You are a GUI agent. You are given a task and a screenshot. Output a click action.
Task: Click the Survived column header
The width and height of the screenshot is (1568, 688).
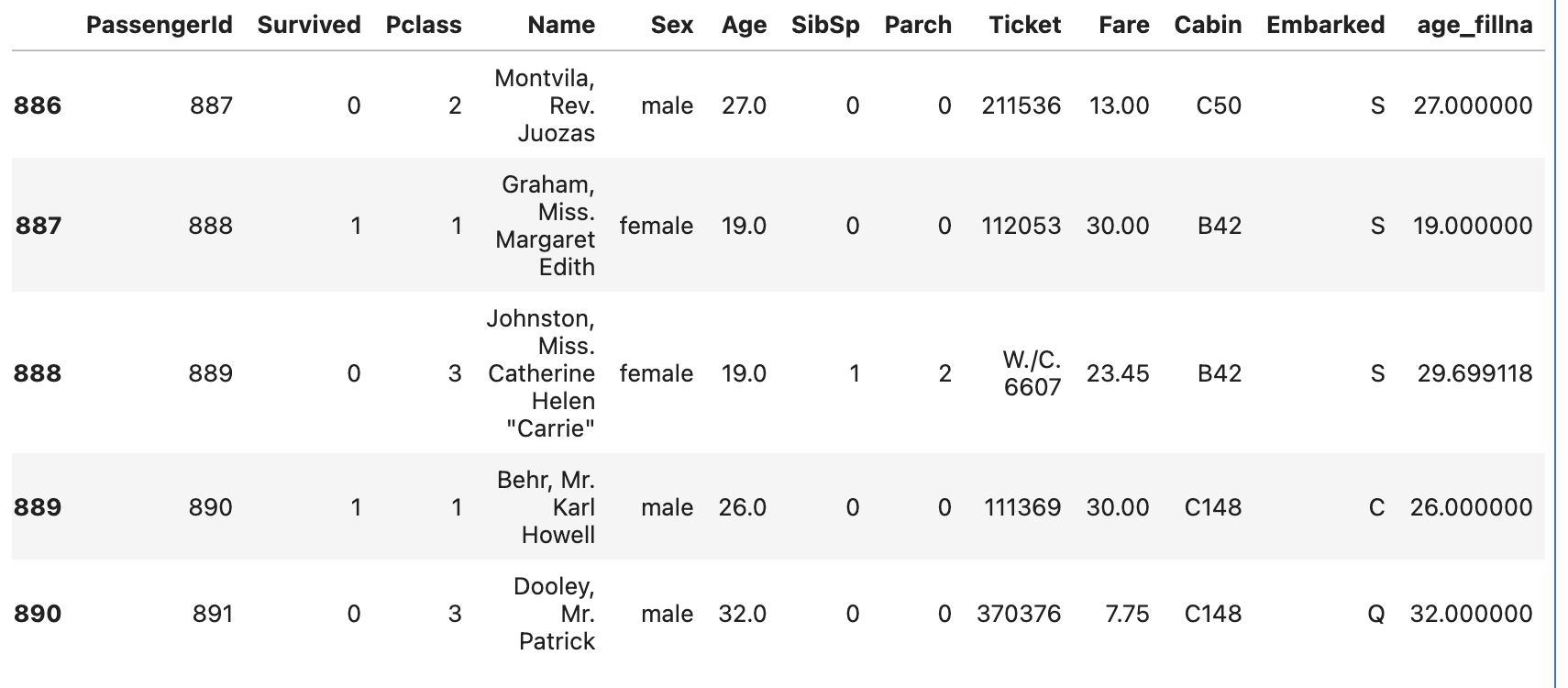click(x=308, y=25)
